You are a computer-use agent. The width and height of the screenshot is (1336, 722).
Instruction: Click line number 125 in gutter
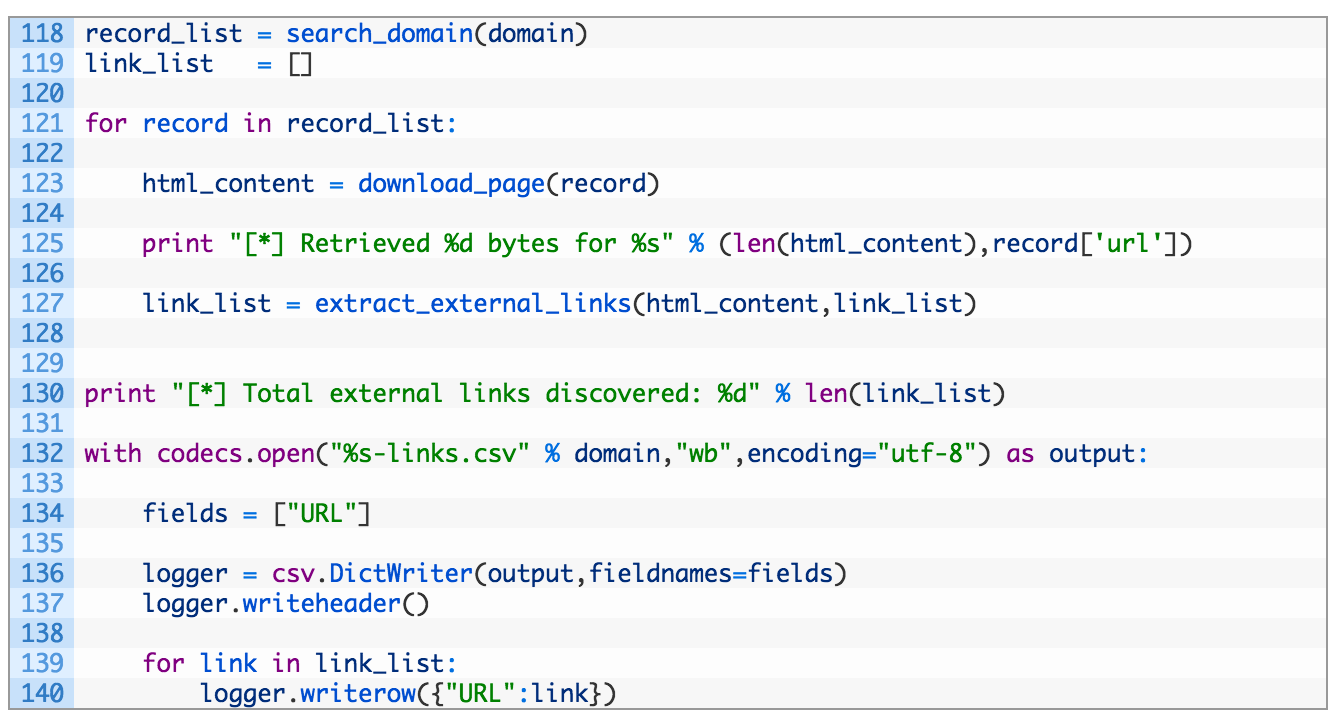click(x=42, y=244)
